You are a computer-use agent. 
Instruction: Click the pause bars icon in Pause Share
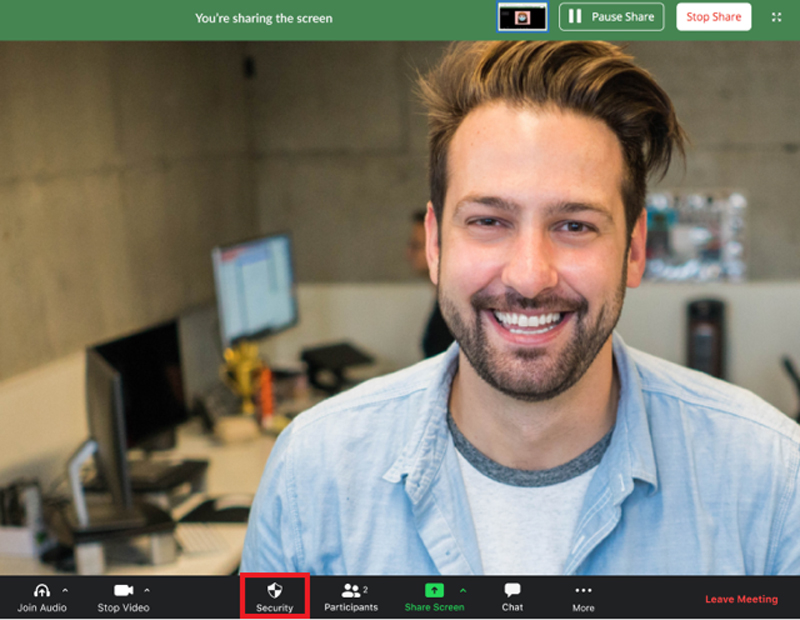point(575,17)
